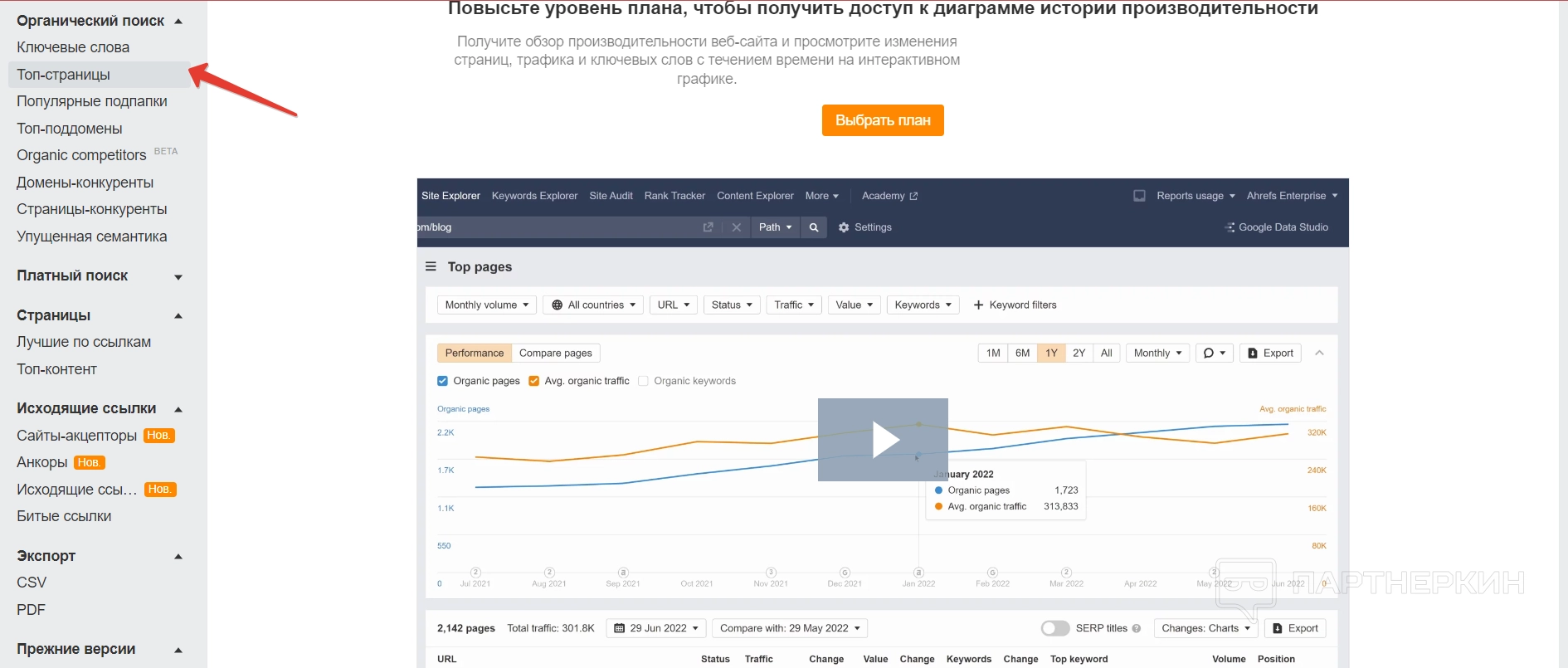Viewport: 1568px width, 668px height.
Task: Open the Битые ссылки sidebar link
Action: (x=64, y=516)
